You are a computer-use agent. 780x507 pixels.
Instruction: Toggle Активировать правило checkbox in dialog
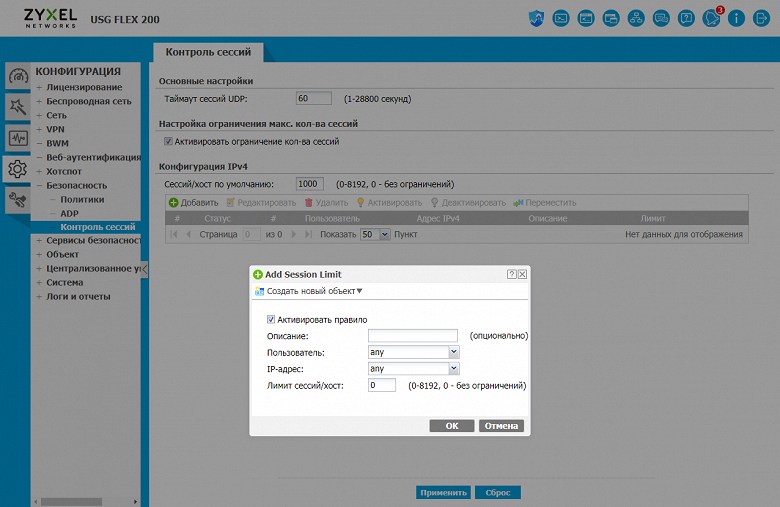coord(271,319)
